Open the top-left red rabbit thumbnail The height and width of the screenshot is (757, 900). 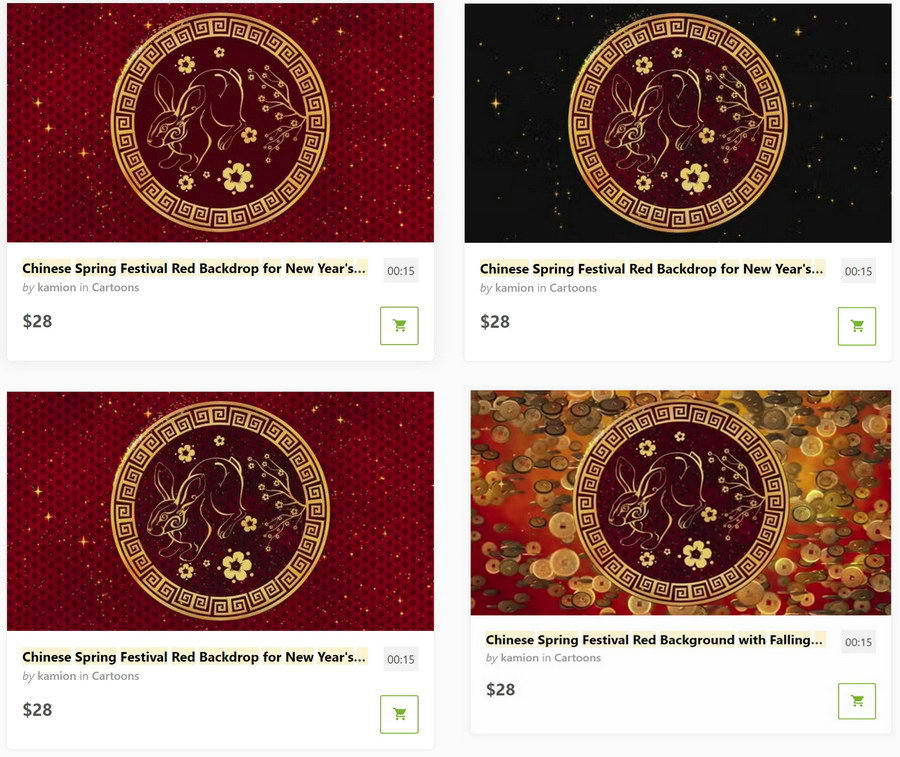(x=220, y=123)
